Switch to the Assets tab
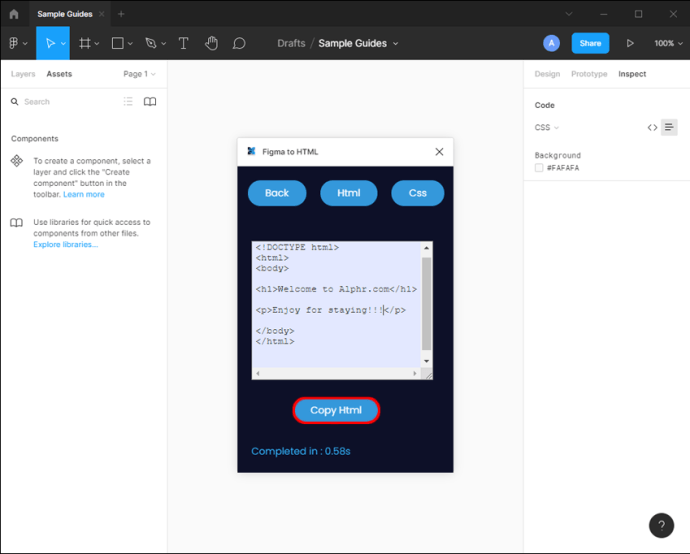 (x=59, y=74)
